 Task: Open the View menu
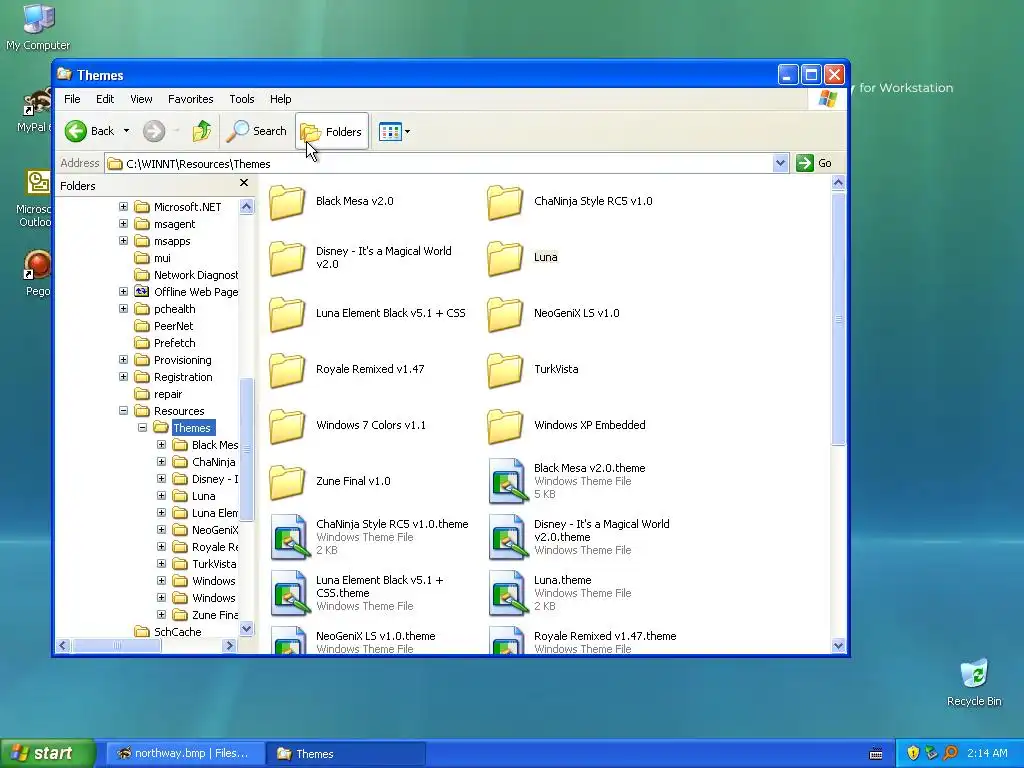[141, 99]
